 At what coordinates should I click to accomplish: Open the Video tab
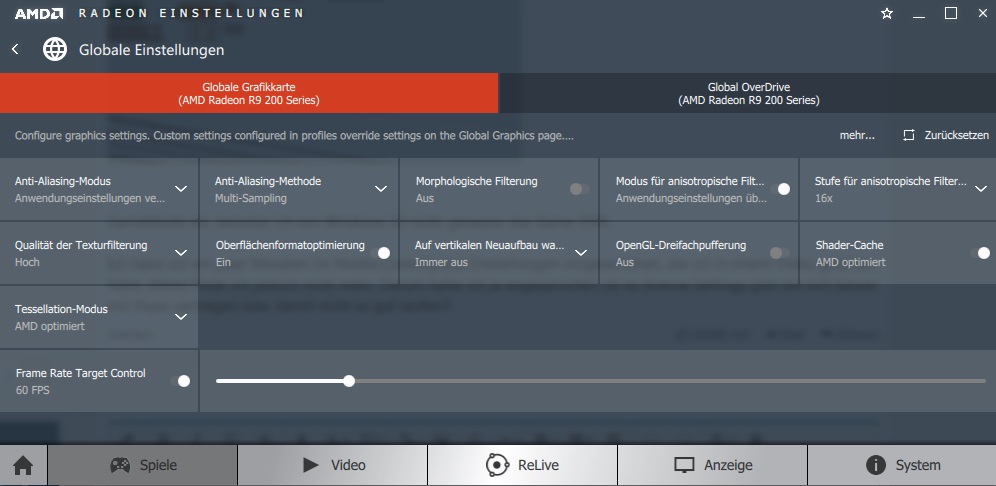pos(332,465)
